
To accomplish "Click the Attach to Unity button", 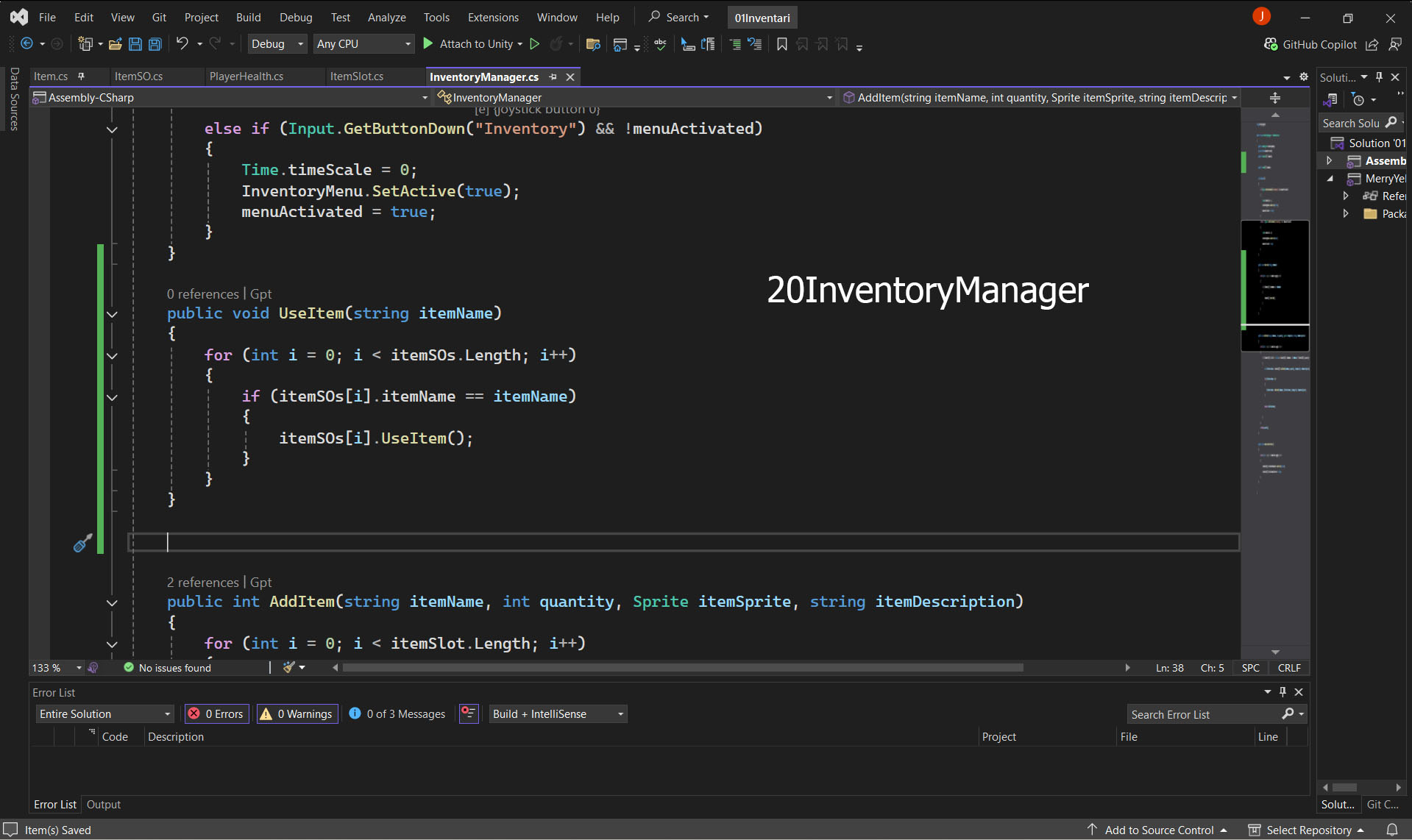I will pyautogui.click(x=472, y=44).
